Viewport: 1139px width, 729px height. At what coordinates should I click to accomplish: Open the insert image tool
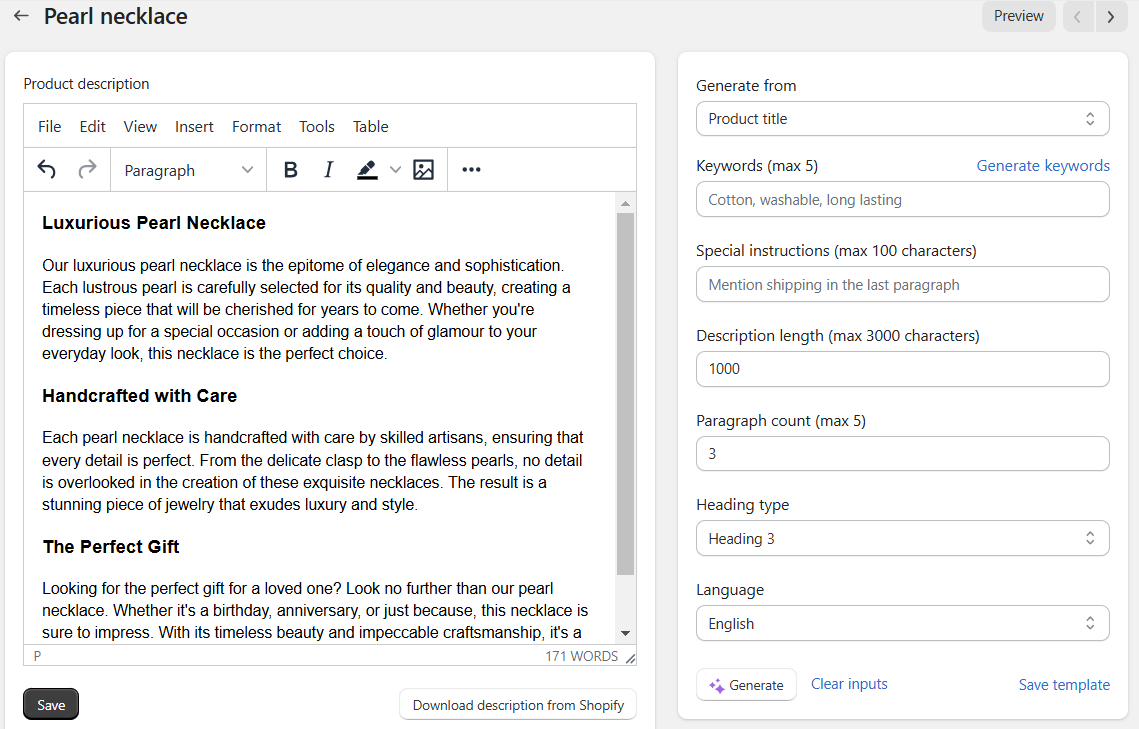423,169
